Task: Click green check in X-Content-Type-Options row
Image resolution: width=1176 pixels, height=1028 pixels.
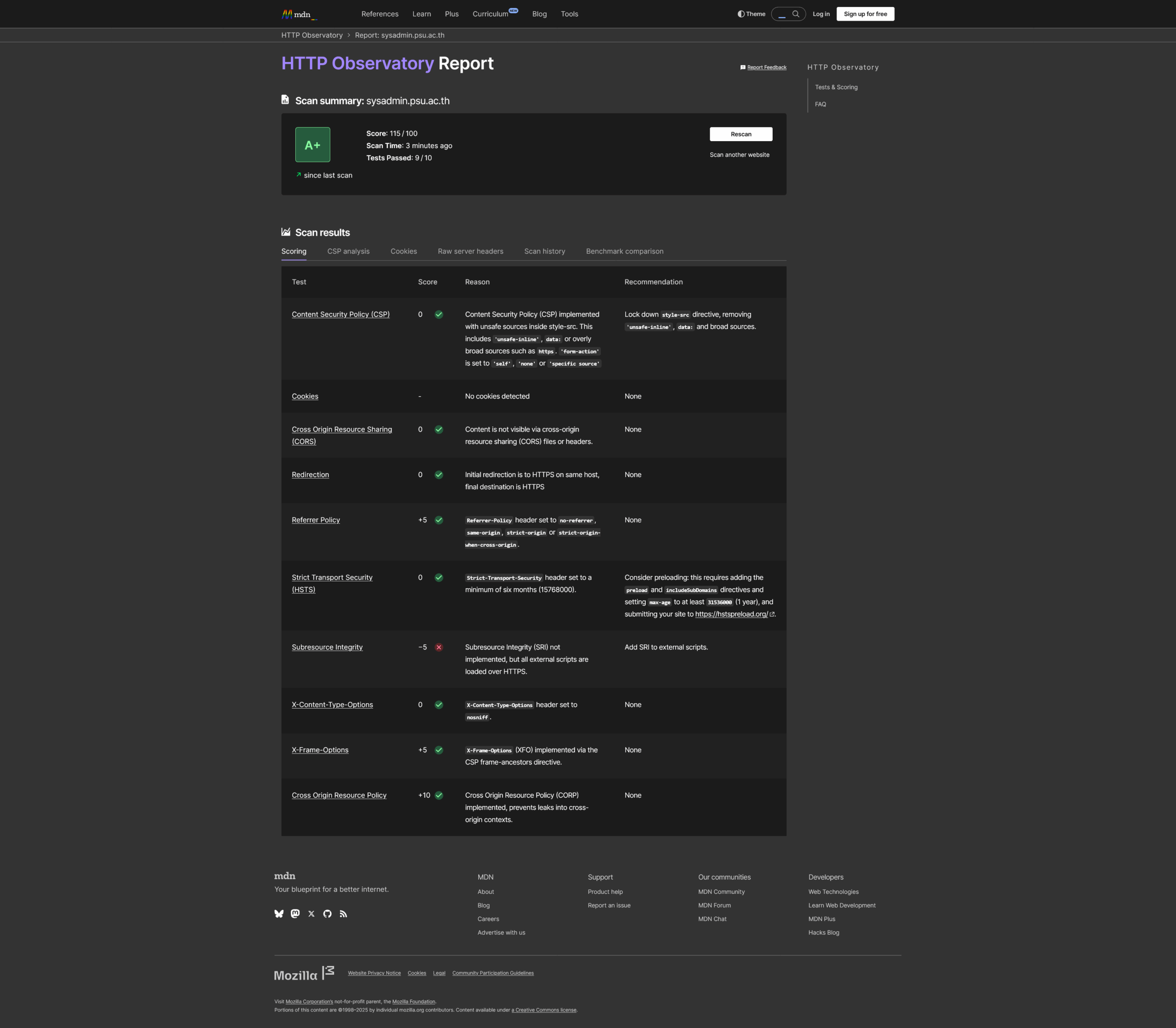Action: tap(439, 705)
